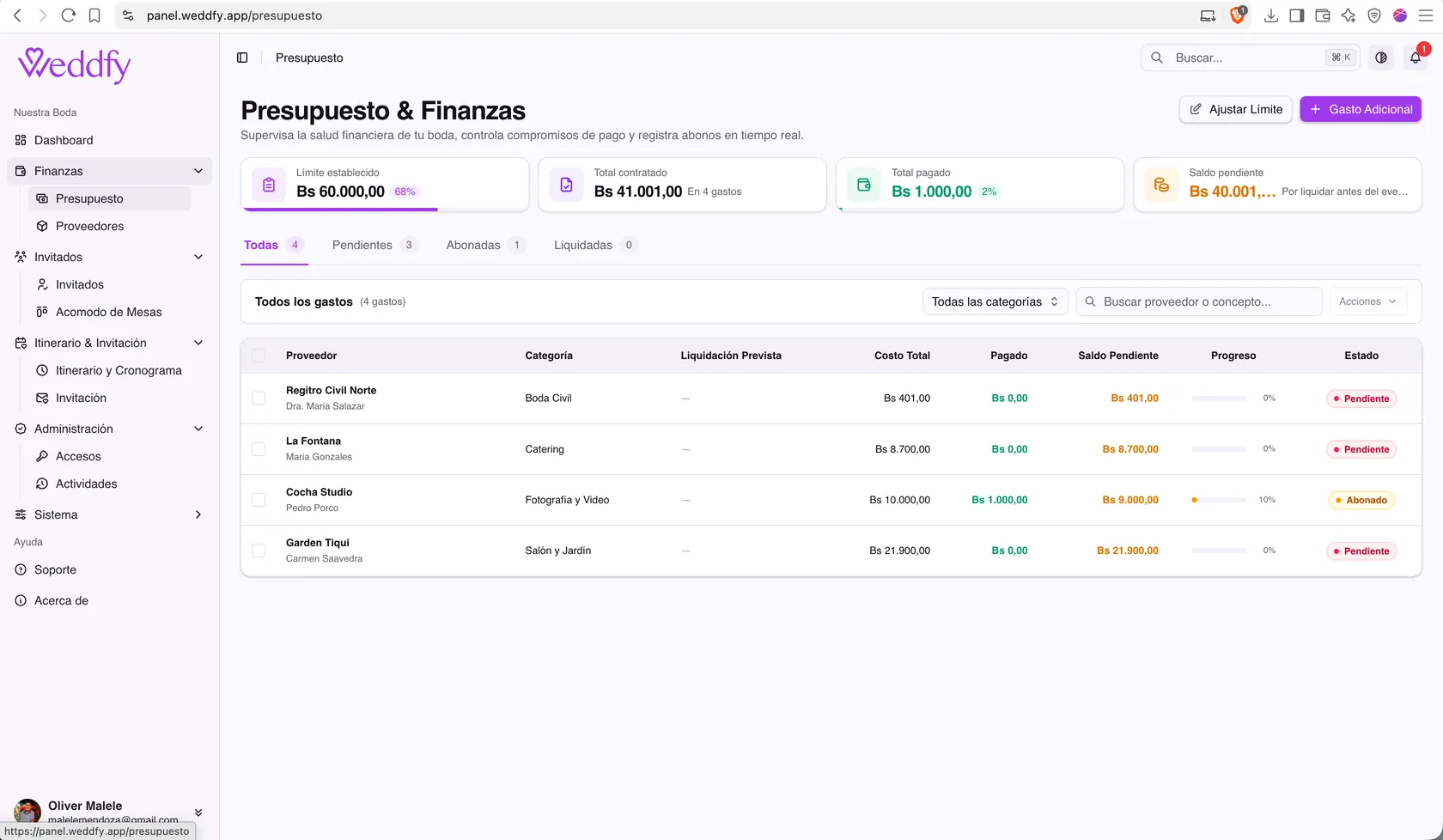This screenshot has height=840, width=1443.
Task: Collapse the Administración section
Action: click(198, 429)
